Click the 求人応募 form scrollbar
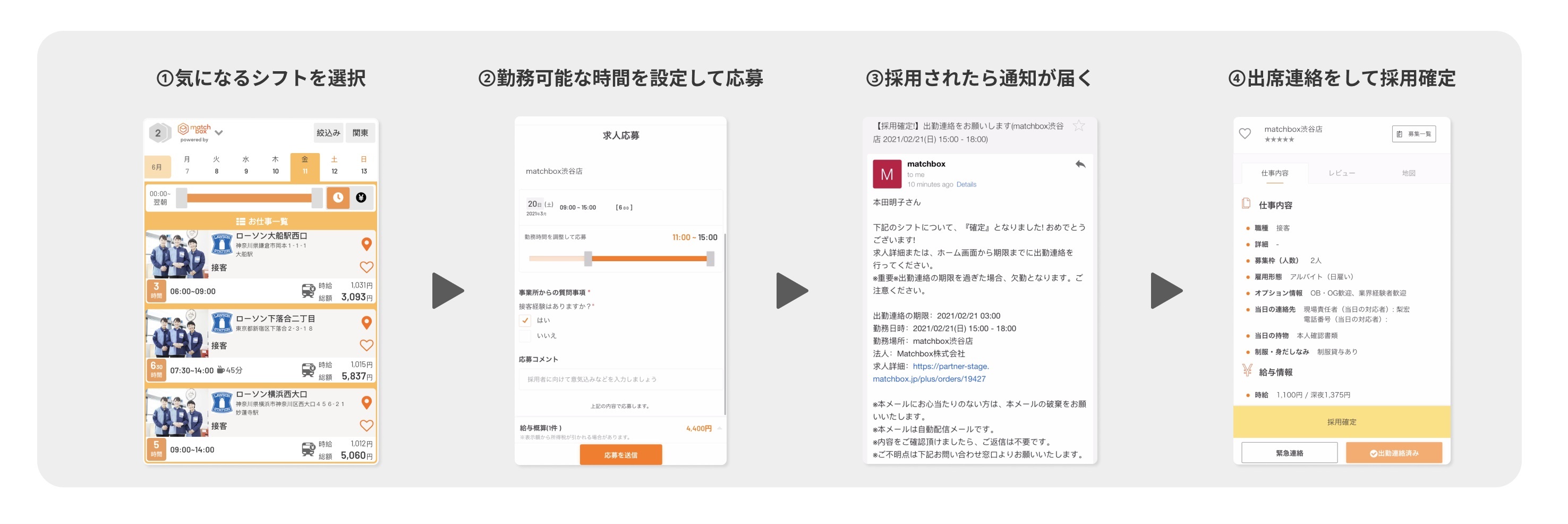Image resolution: width=1568 pixels, height=524 pixels. coord(725,323)
